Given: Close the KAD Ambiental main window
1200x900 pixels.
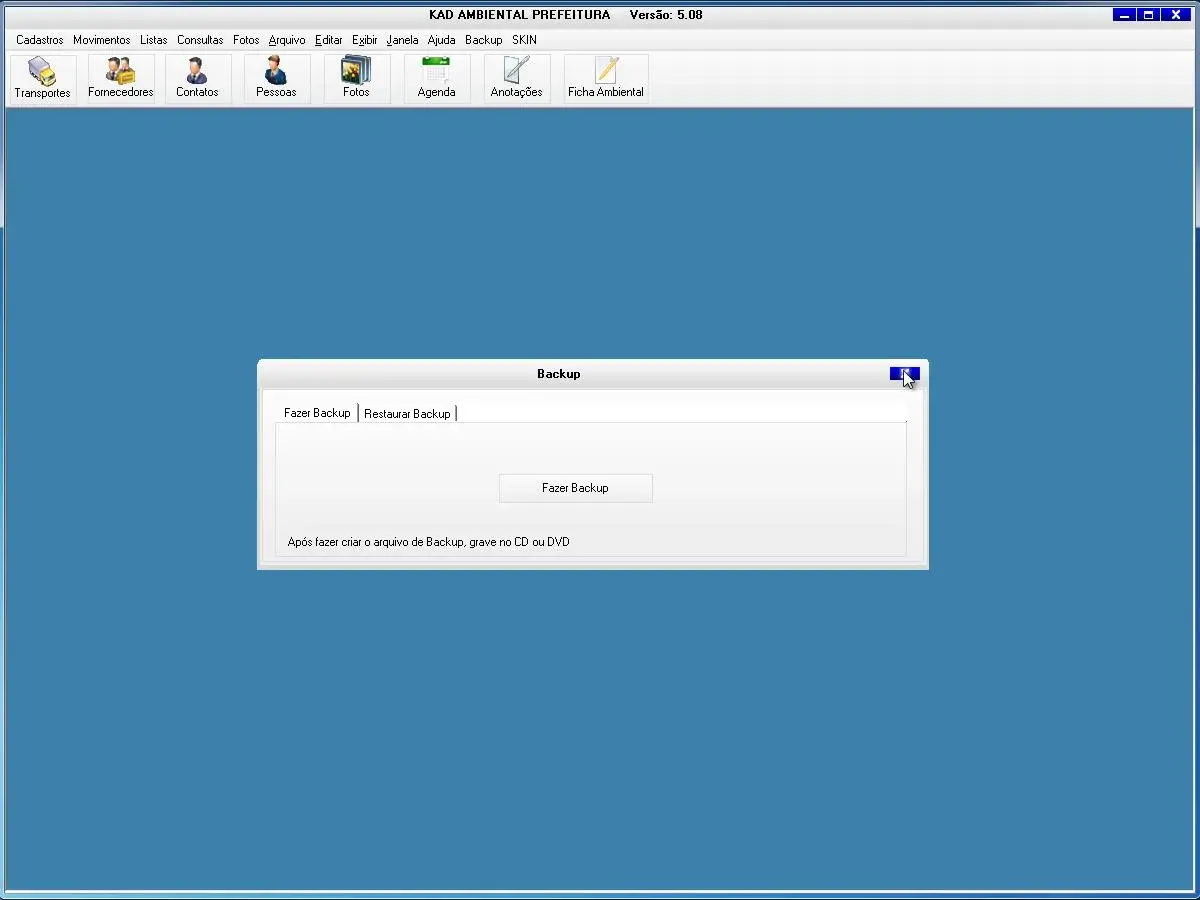Looking at the screenshot, I should (1176, 15).
